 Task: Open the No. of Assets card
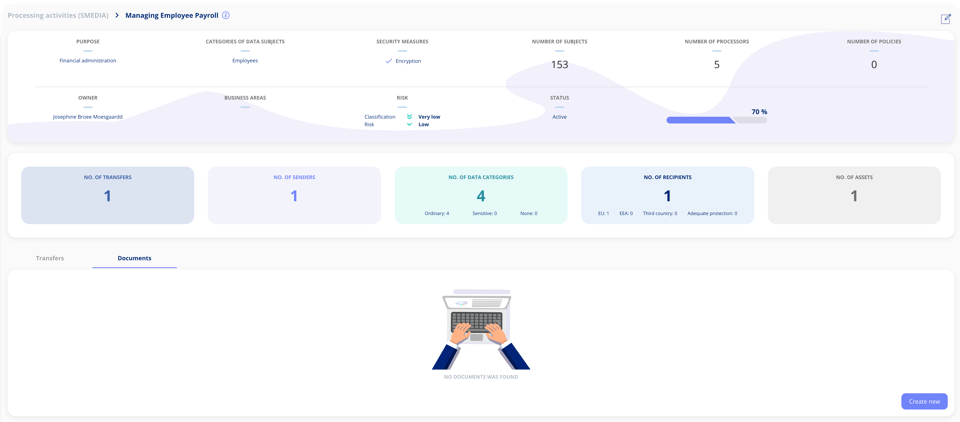(854, 195)
